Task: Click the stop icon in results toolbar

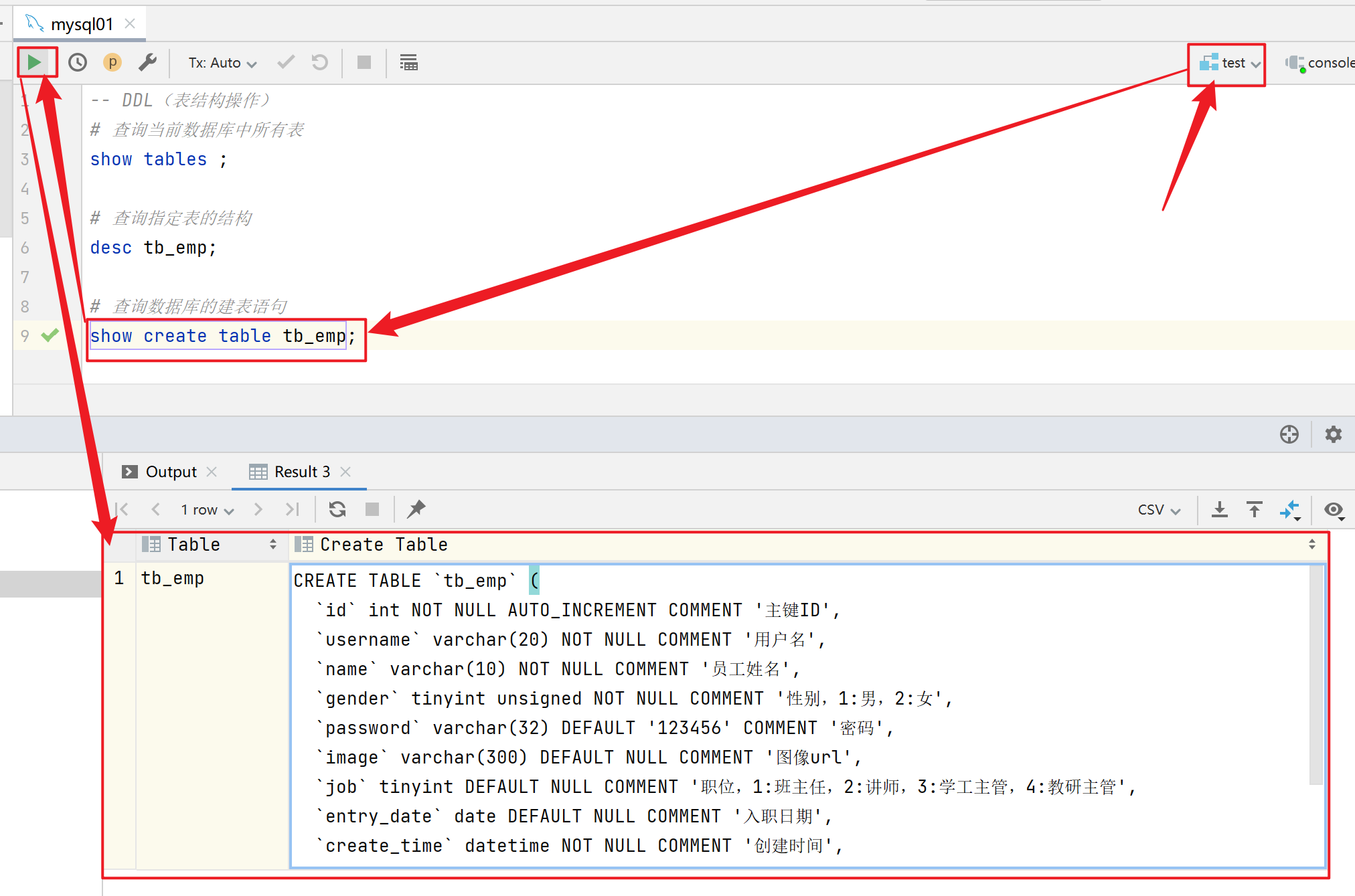Action: pos(372,509)
